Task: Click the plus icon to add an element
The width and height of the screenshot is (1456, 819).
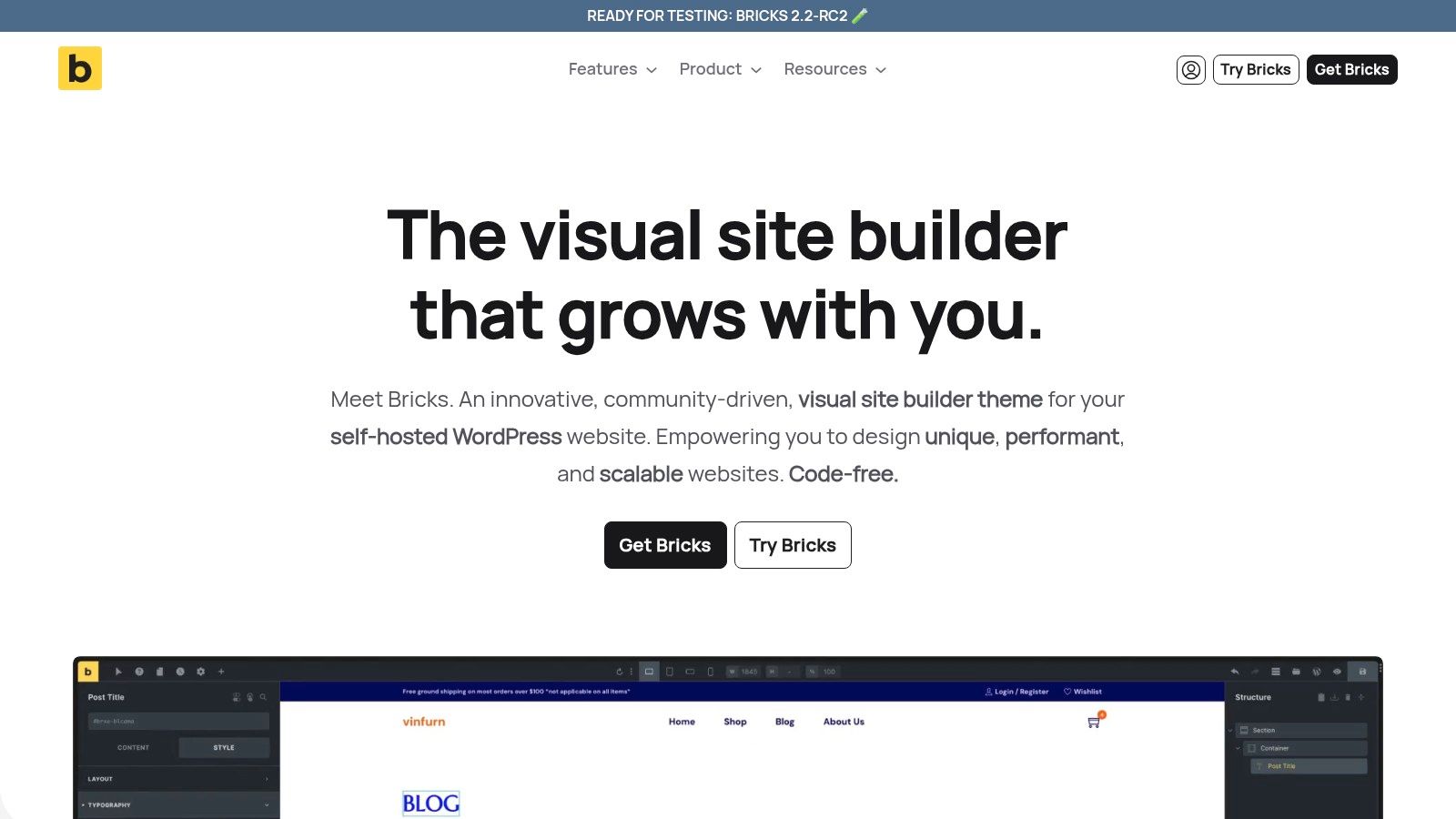Action: point(221,672)
